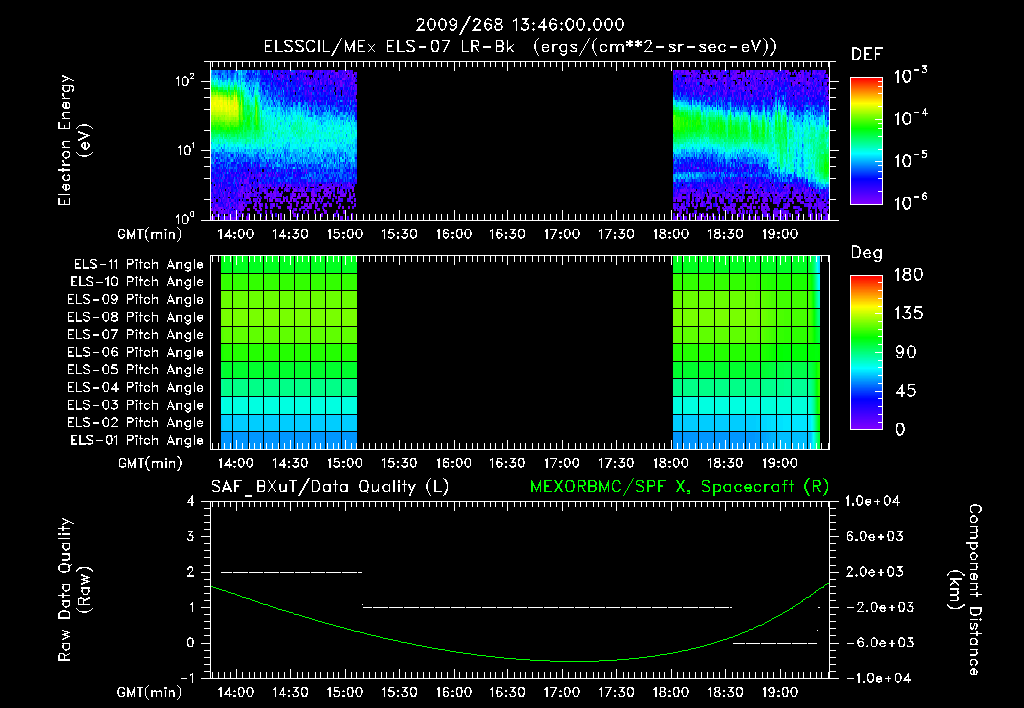Screen dimensions: 1024x708
Task: Click the Deg pitch angle color bar
Action: click(866, 352)
